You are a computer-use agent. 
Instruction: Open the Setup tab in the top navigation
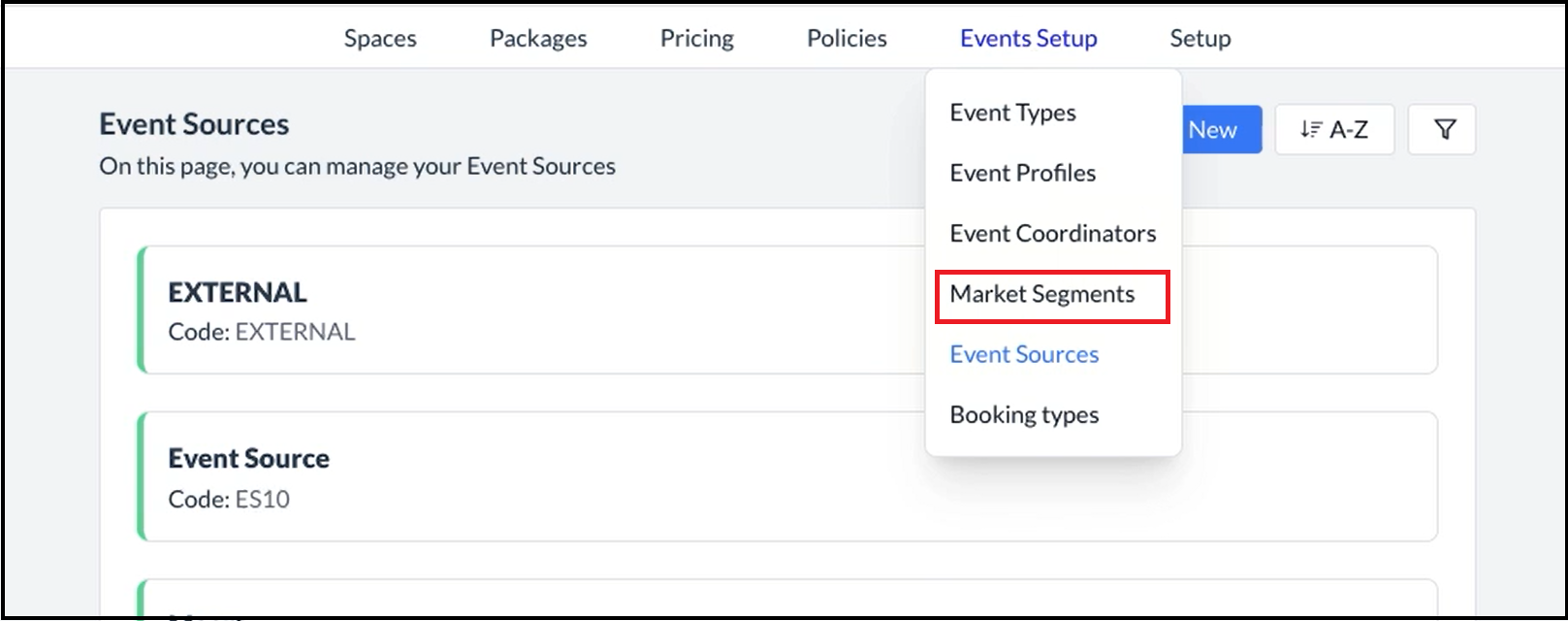[x=1200, y=38]
